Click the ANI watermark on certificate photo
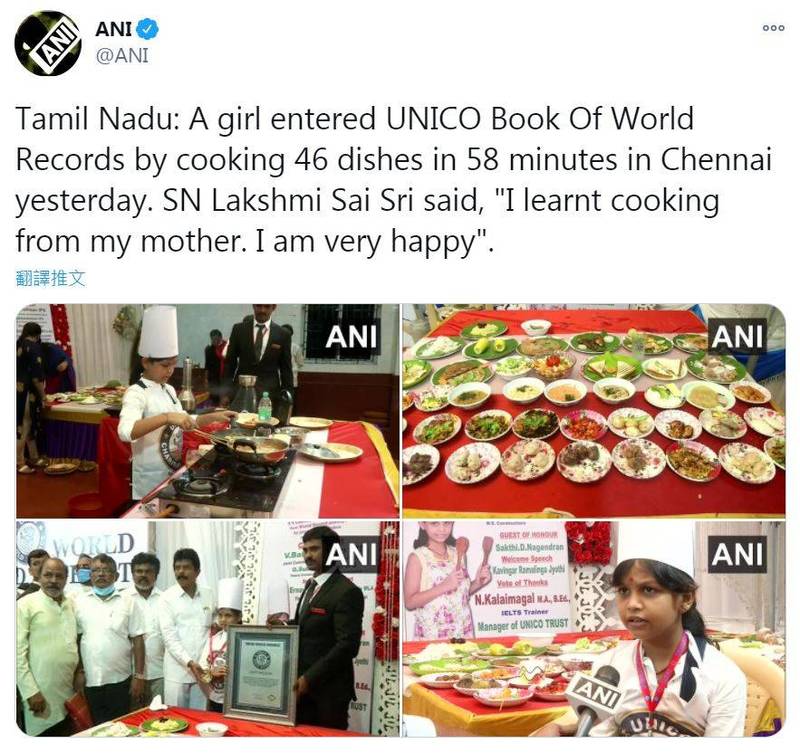The height and width of the screenshot is (753, 800). 352,554
